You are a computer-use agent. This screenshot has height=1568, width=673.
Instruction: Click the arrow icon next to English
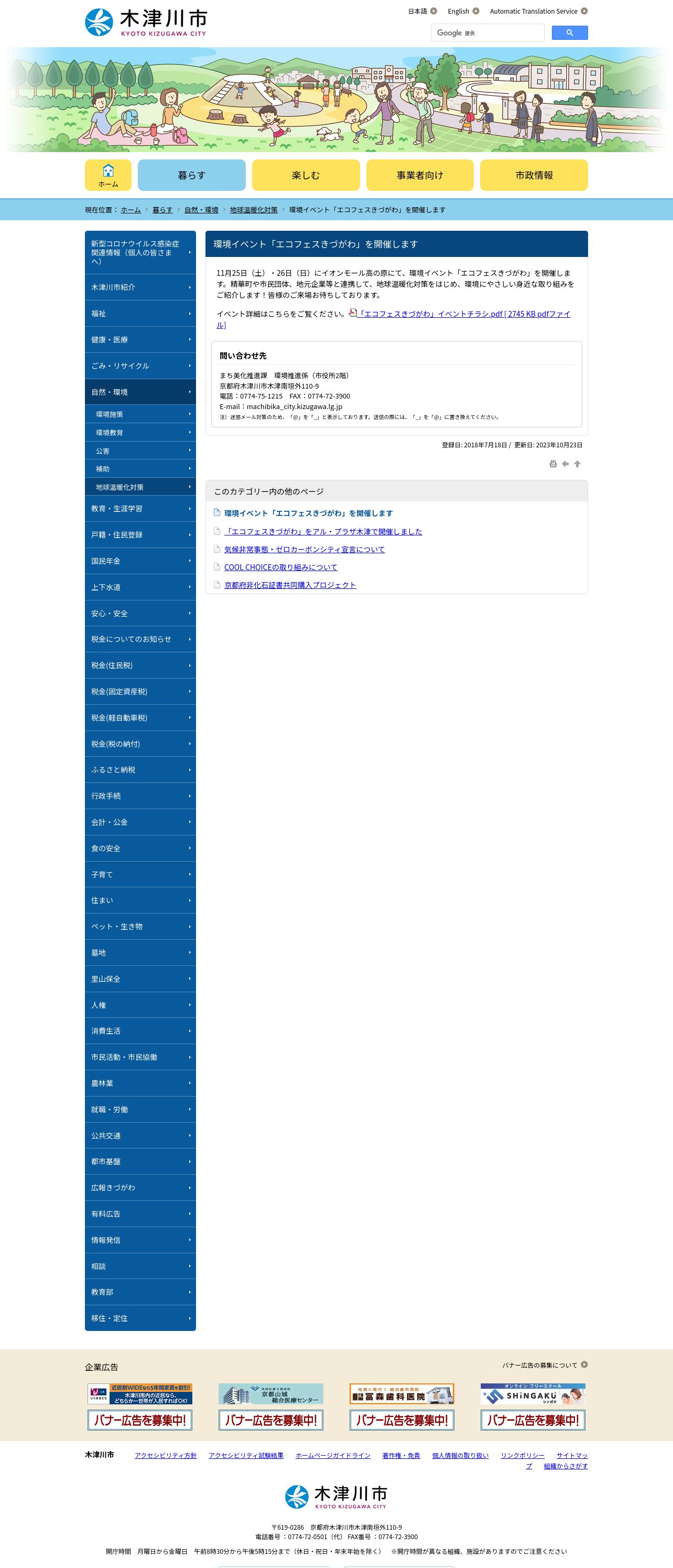coord(476,11)
